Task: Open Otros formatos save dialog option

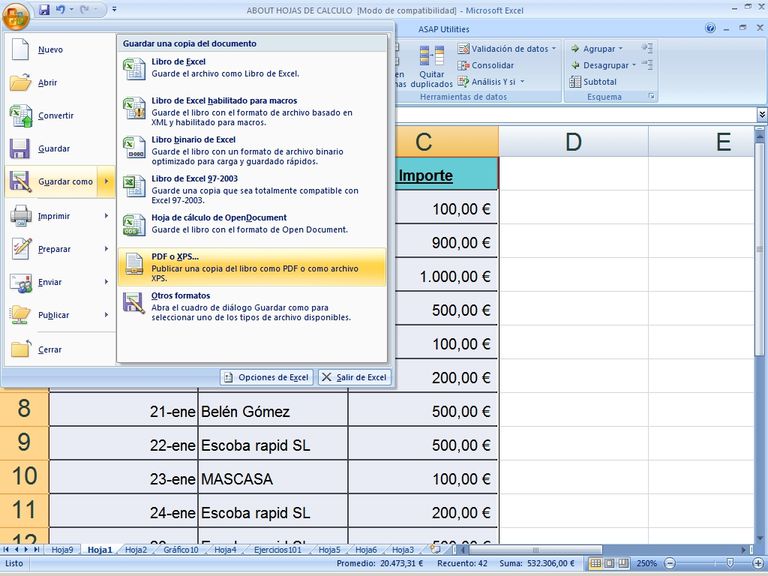Action: (252, 306)
